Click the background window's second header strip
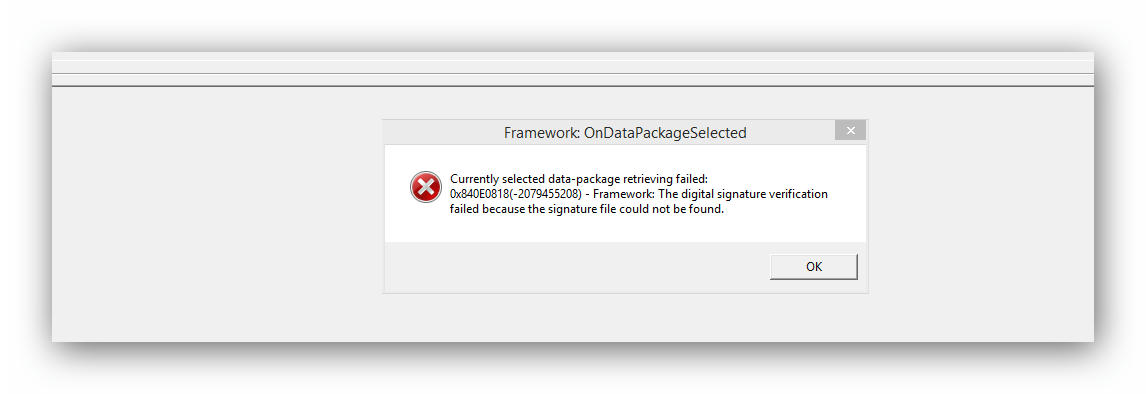This screenshot has height=394, width=1146. pyautogui.click(x=572, y=80)
